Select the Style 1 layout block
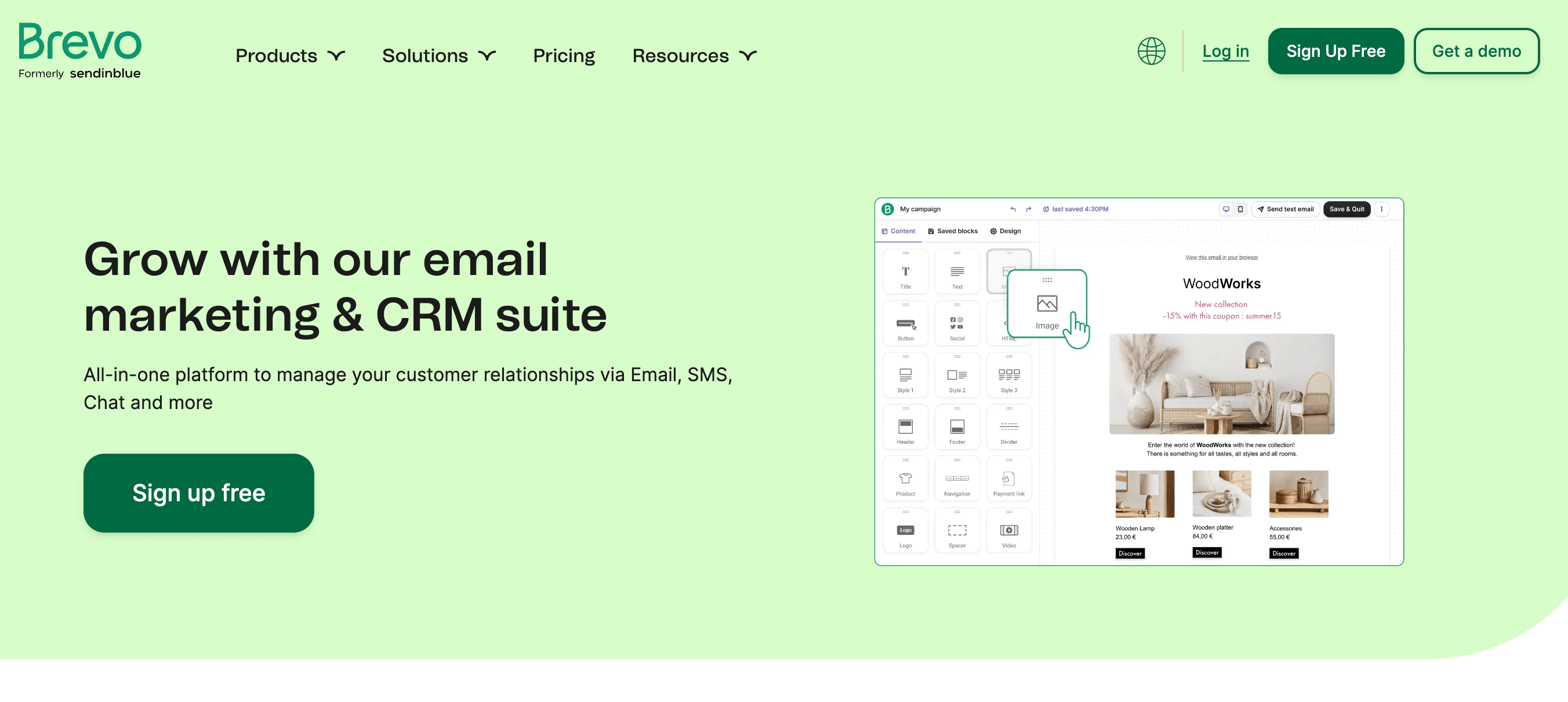Image resolution: width=1568 pixels, height=702 pixels. [x=905, y=375]
